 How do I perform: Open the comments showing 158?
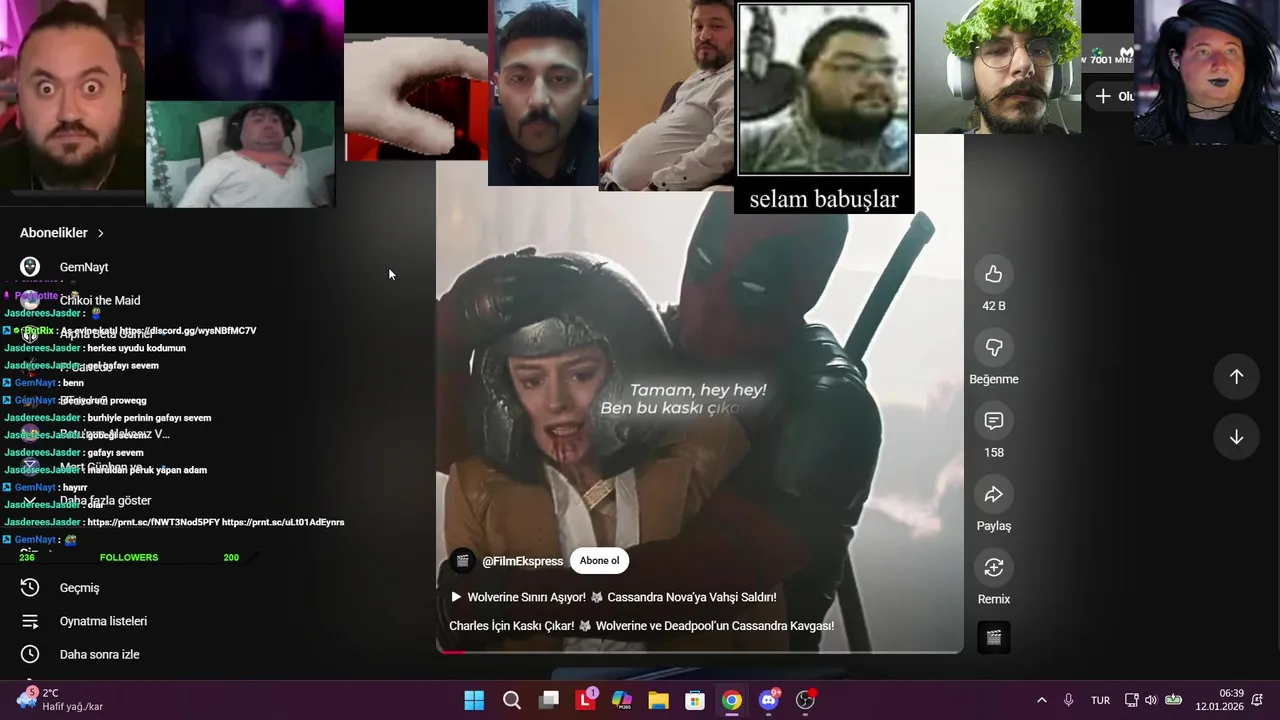[993, 421]
